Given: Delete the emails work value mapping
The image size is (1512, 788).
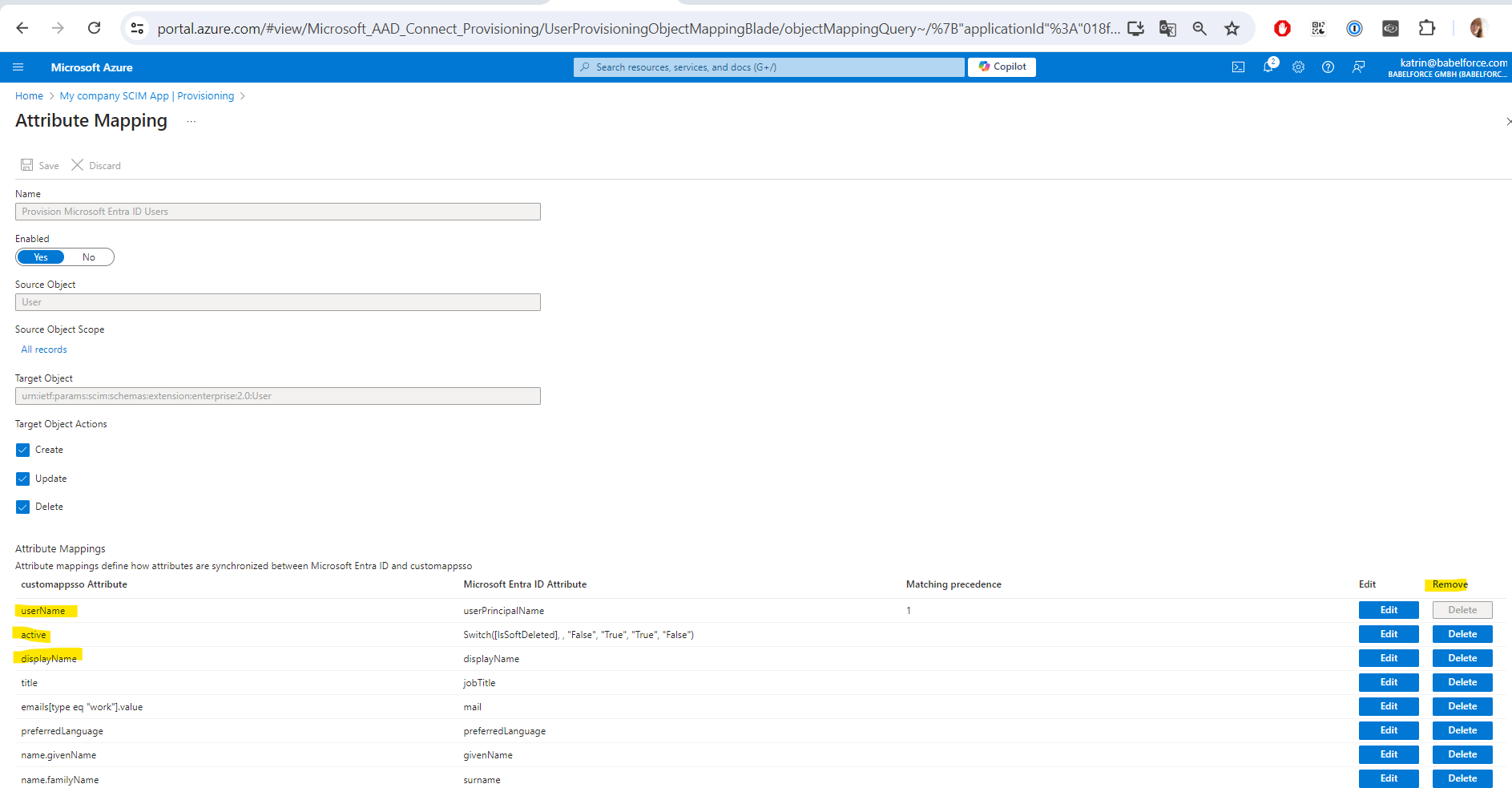Looking at the screenshot, I should tap(1462, 706).
